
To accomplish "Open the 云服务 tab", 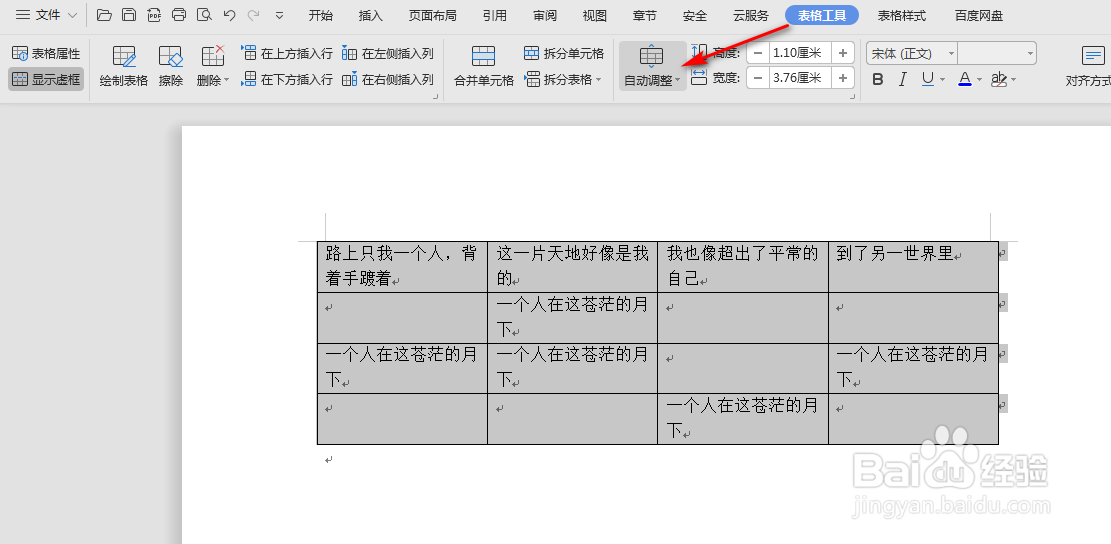I will (x=750, y=16).
